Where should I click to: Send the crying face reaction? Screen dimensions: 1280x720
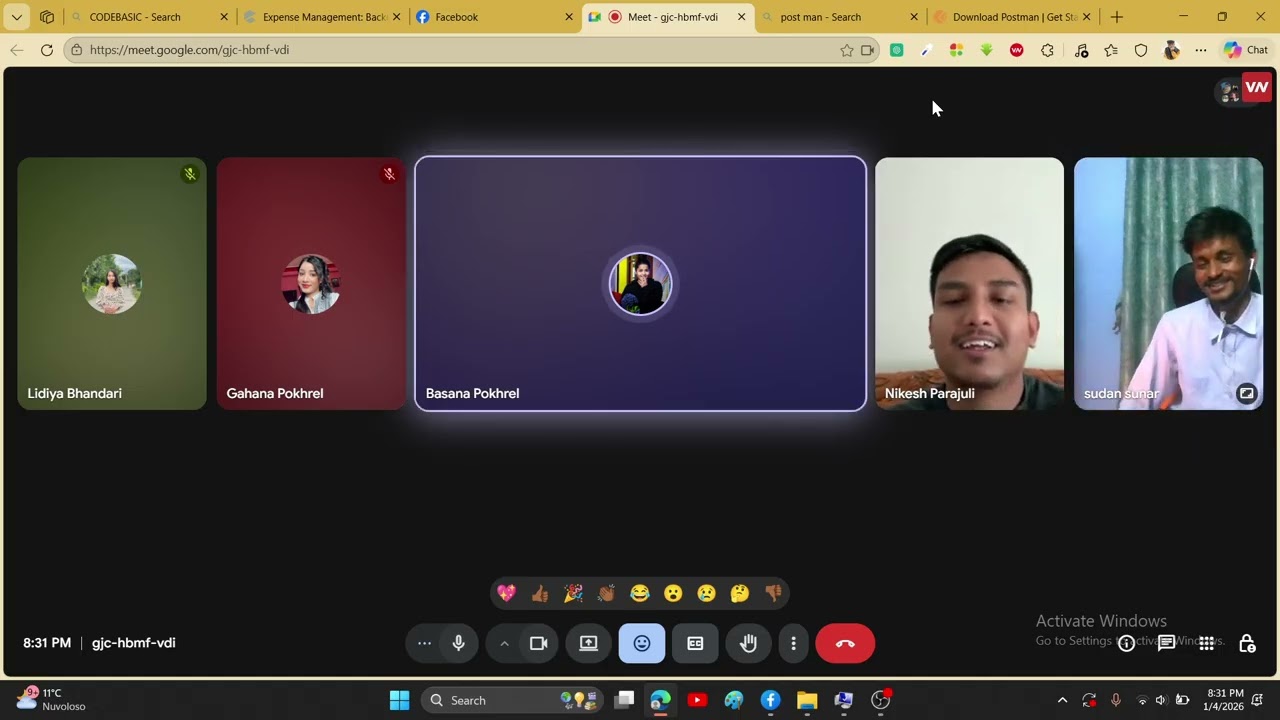pyautogui.click(x=706, y=593)
